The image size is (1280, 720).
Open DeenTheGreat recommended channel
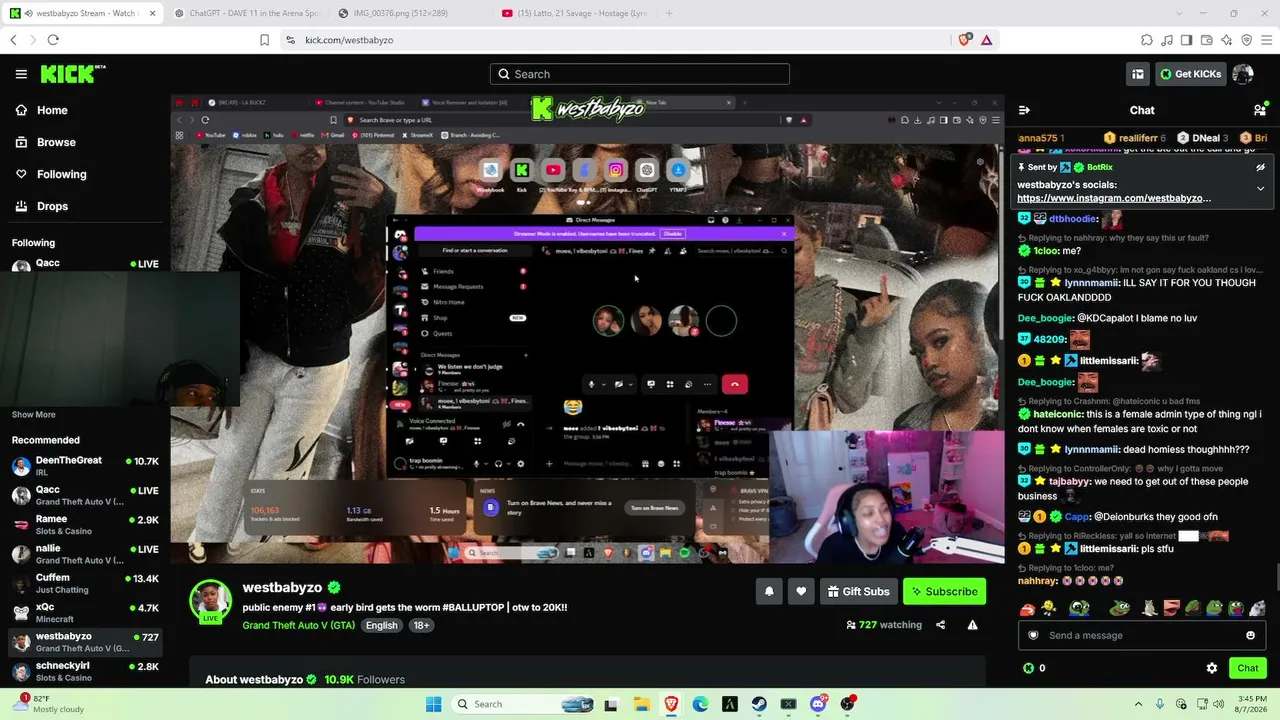85,466
